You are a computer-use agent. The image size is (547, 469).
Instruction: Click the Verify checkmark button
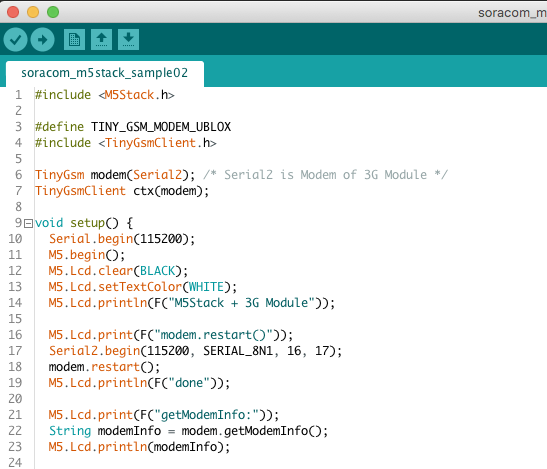[15, 39]
